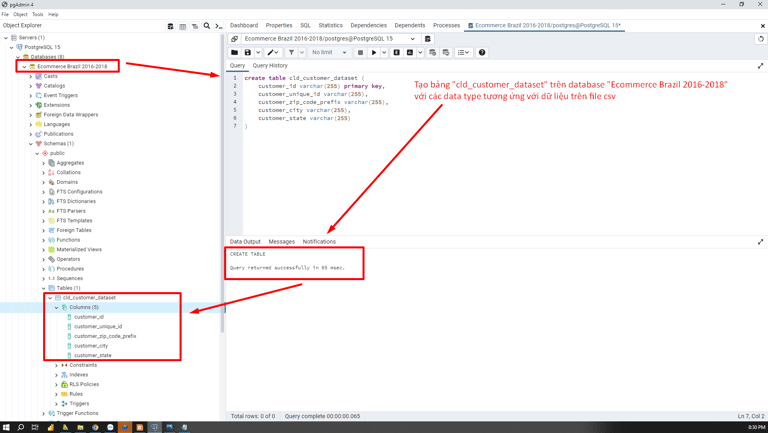This screenshot has height=433, width=768.
Task: Collapse the Servers (1) tree node
Action: click(x=6, y=38)
